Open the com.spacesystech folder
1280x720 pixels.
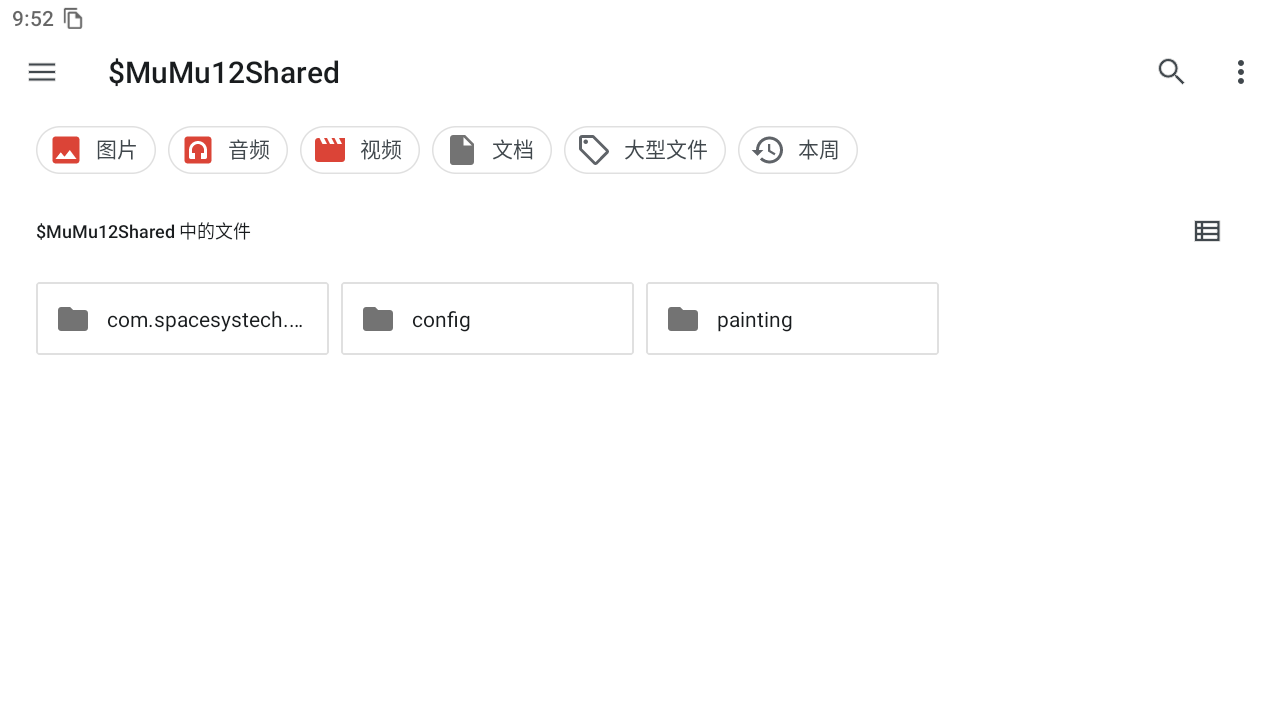[183, 319]
